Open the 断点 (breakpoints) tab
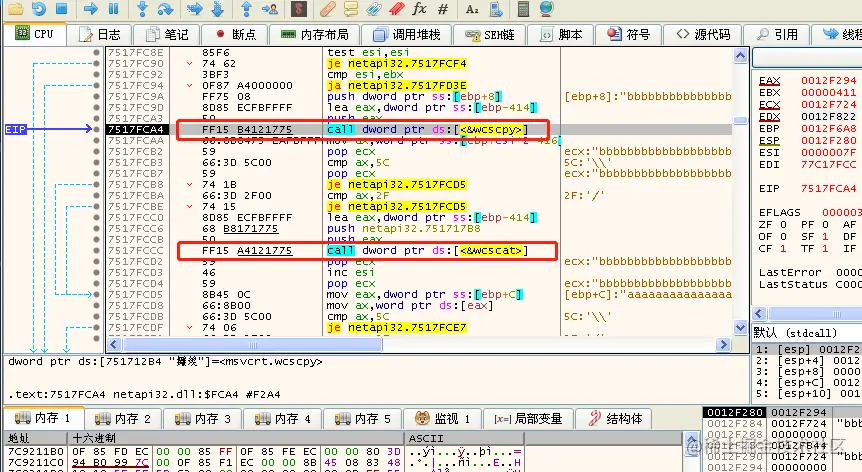862x472 pixels. pyautogui.click(x=235, y=35)
